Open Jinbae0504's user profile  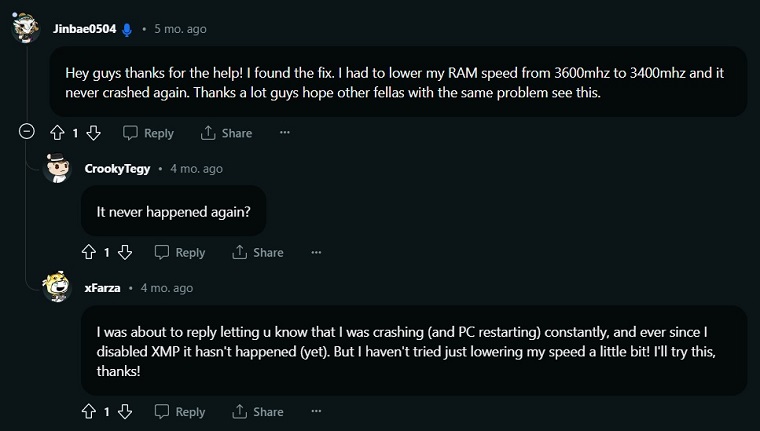point(85,29)
